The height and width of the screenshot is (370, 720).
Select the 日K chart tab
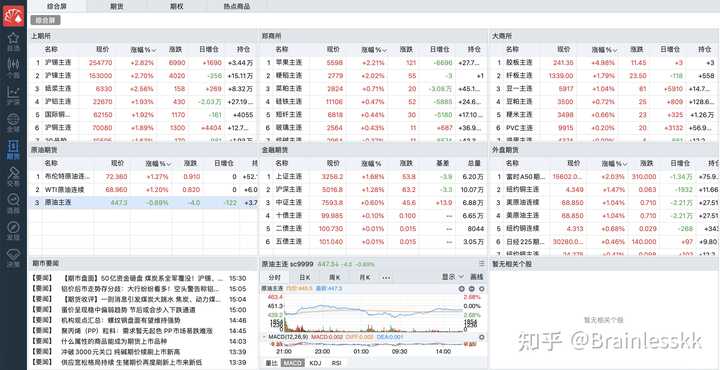305,277
